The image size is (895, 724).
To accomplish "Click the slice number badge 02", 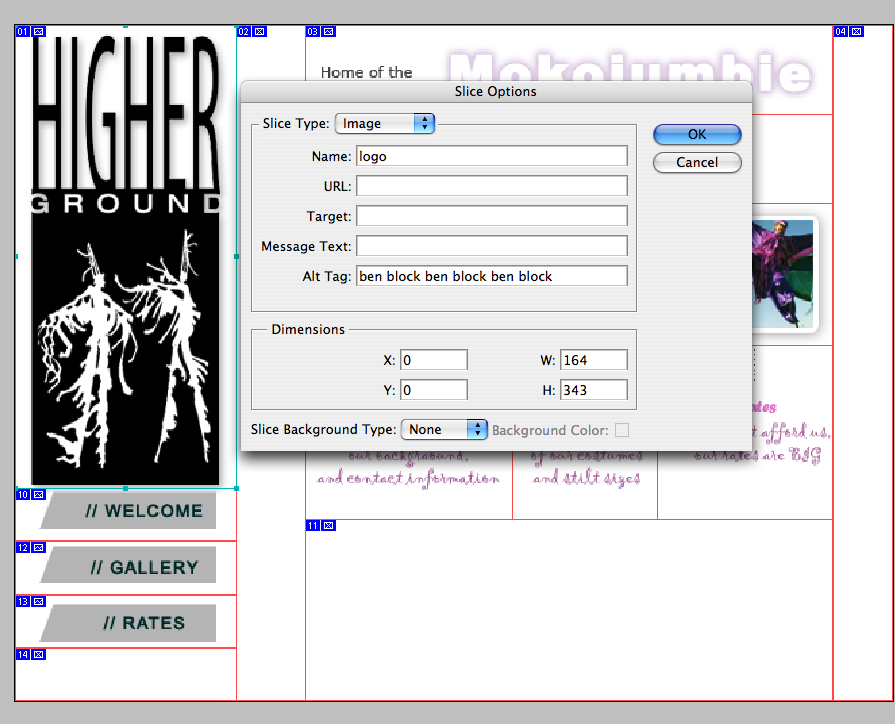I will pyautogui.click(x=244, y=31).
